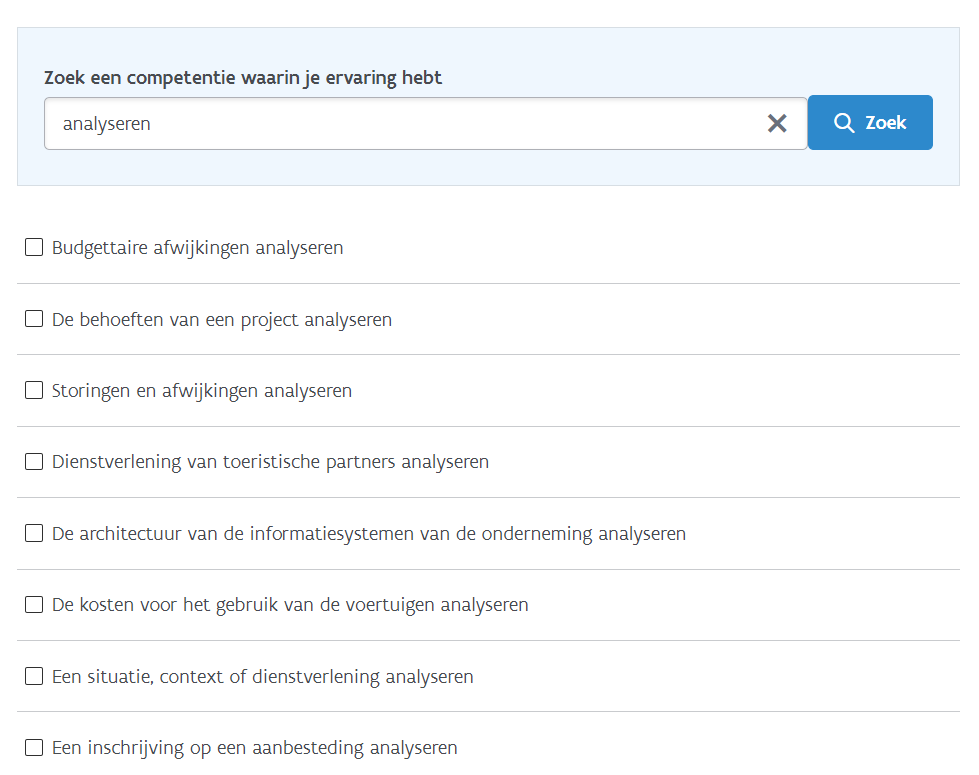The width and height of the screenshot is (979, 775).
Task: Select Een situatie, context of dienstverlening analyseren
Action: [x=34, y=676]
